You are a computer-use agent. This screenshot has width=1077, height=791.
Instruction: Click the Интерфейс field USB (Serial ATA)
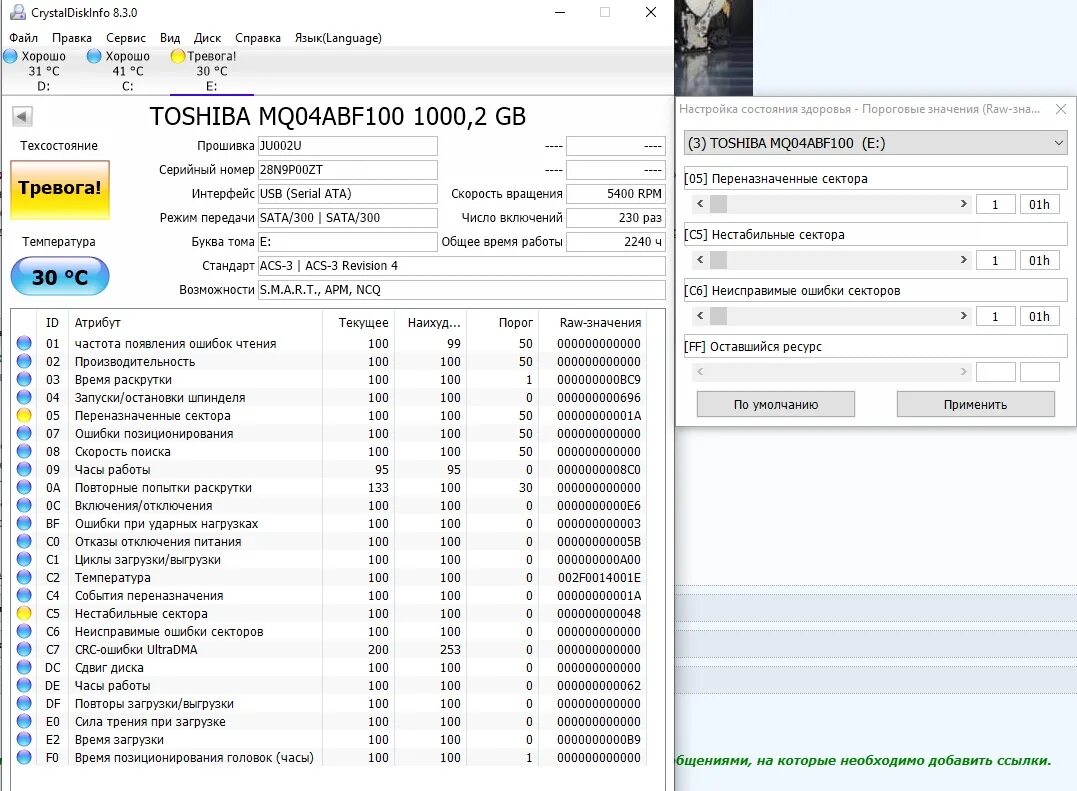(x=348, y=194)
